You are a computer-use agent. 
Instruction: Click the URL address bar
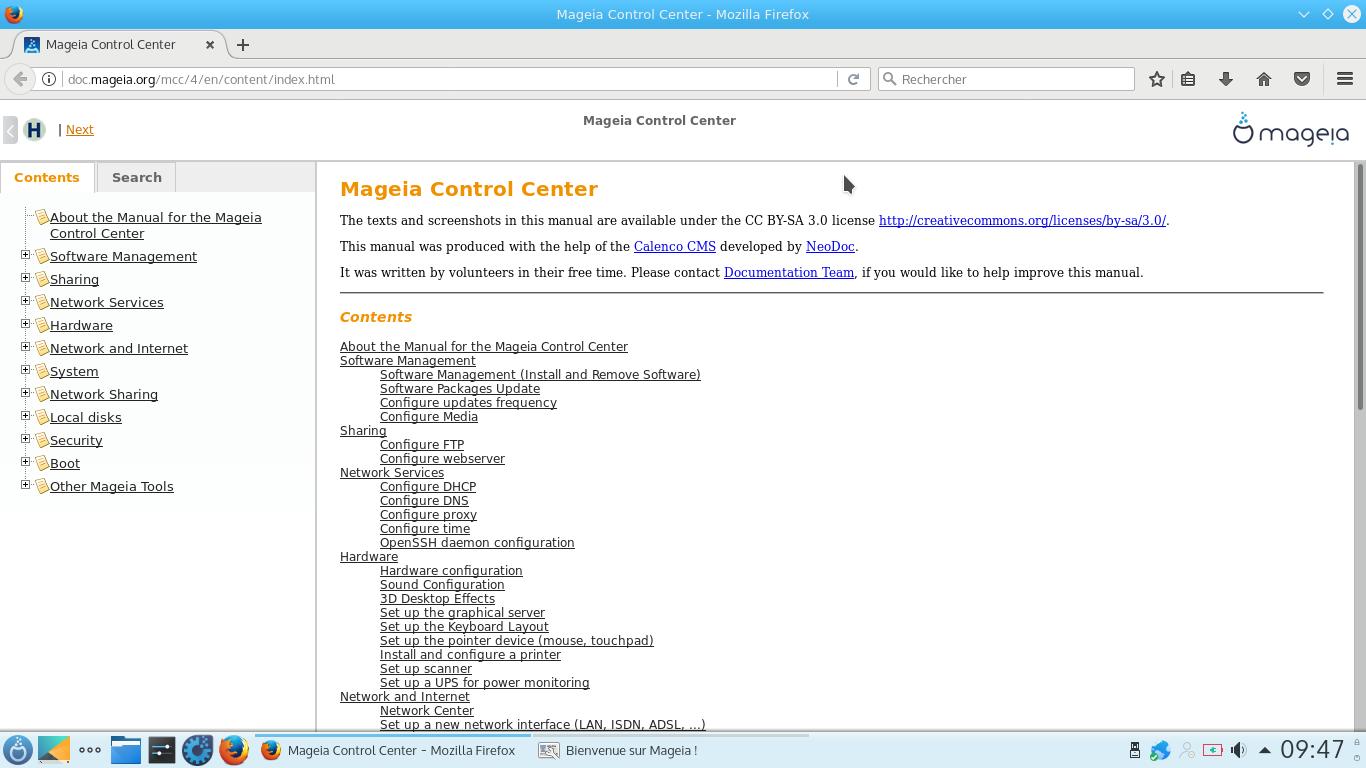(450, 79)
